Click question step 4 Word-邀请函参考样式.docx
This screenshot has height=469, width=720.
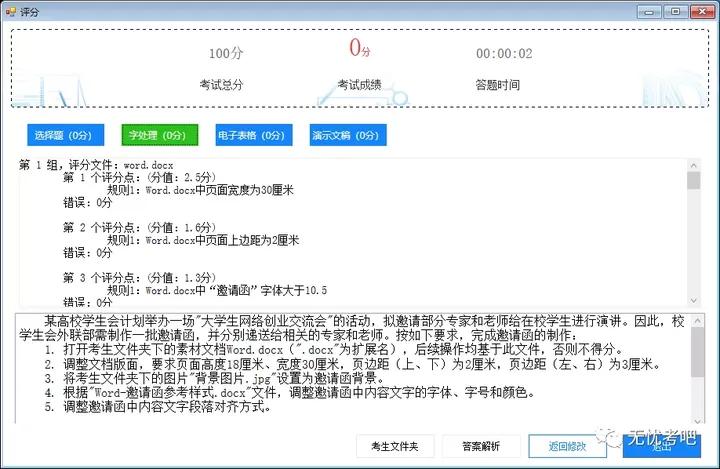(x=290, y=393)
